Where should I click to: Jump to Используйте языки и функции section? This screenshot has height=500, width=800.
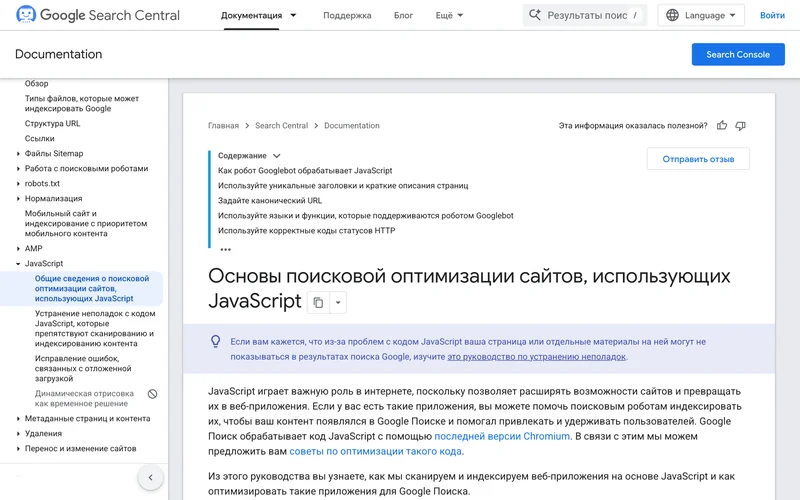click(x=365, y=215)
